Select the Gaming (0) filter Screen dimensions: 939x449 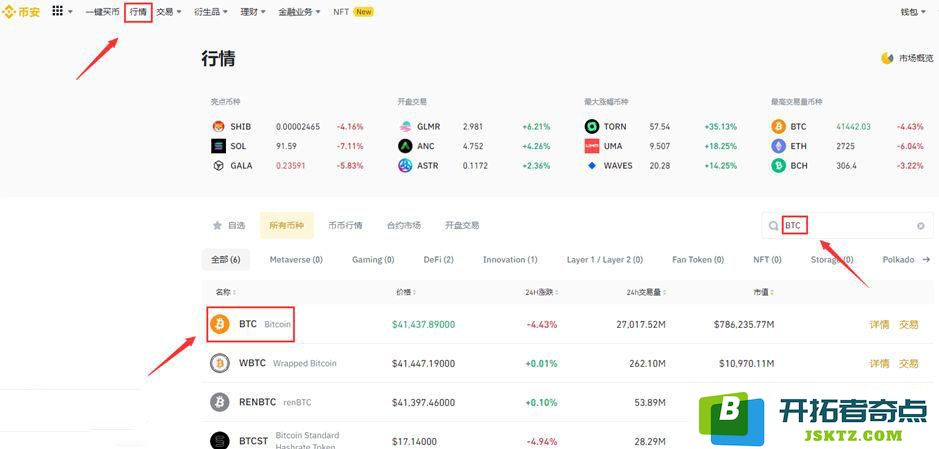(x=373, y=260)
